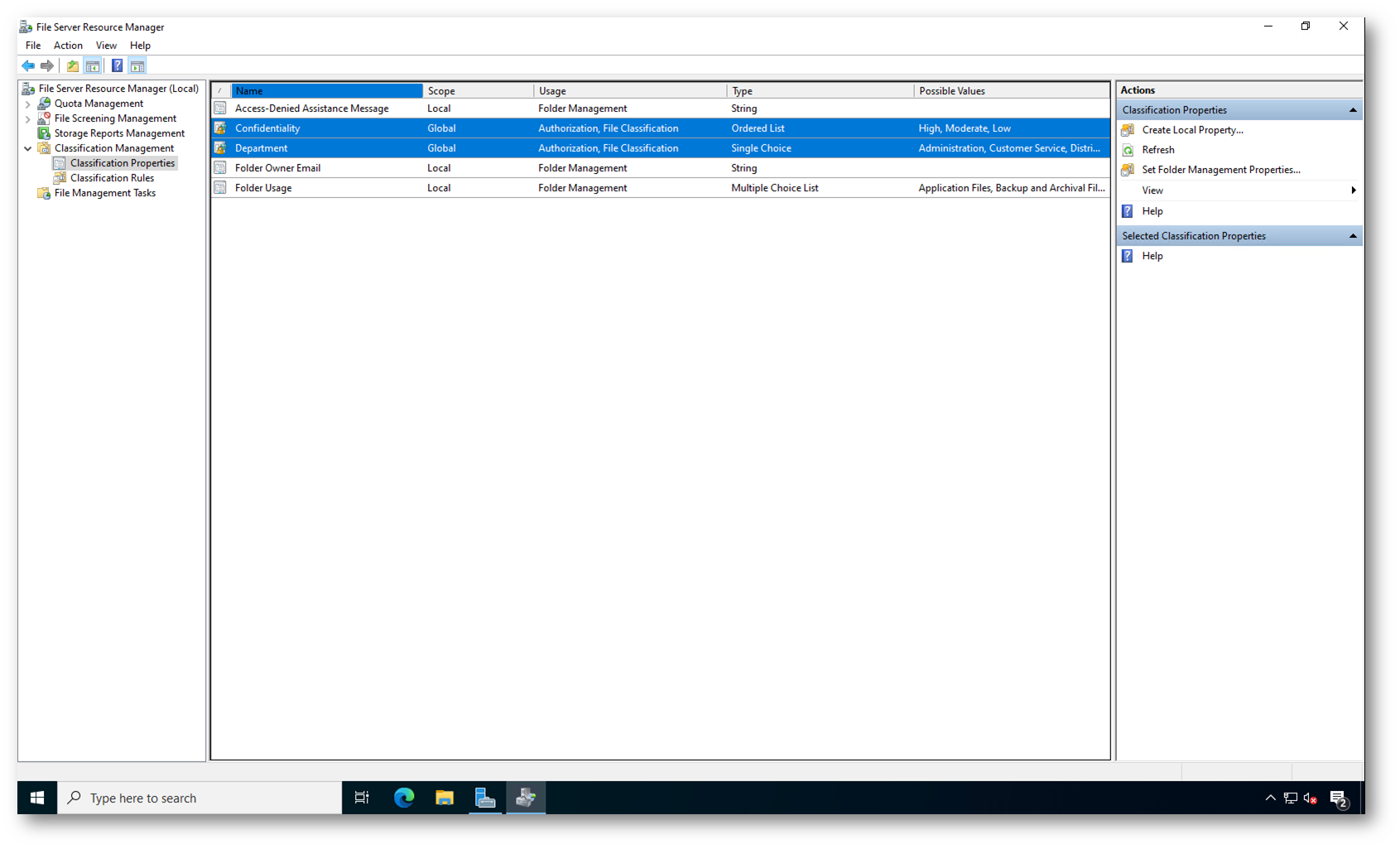
Task: Click Set Folder Management Properties action
Action: (1220, 170)
